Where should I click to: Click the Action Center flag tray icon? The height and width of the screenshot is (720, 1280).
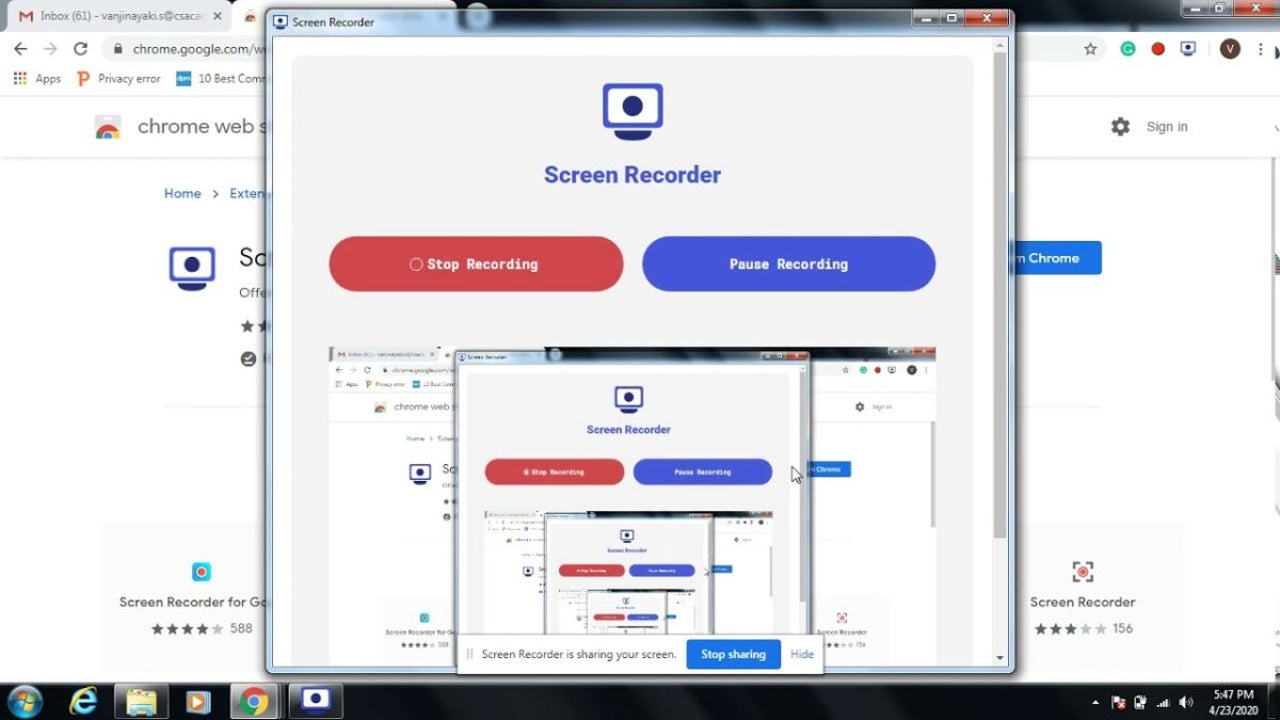click(x=1119, y=702)
